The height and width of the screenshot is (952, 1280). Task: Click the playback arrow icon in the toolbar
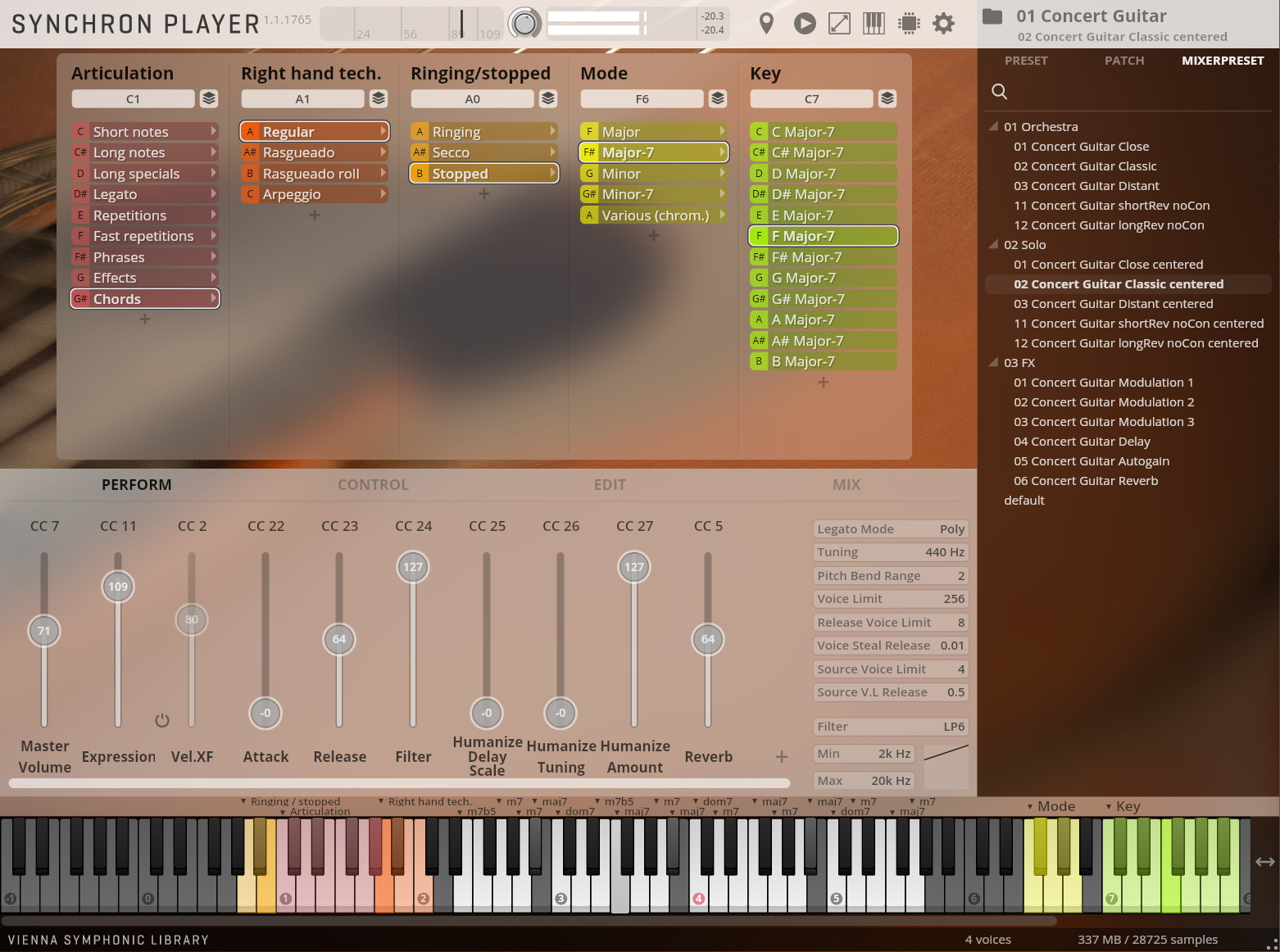point(804,23)
